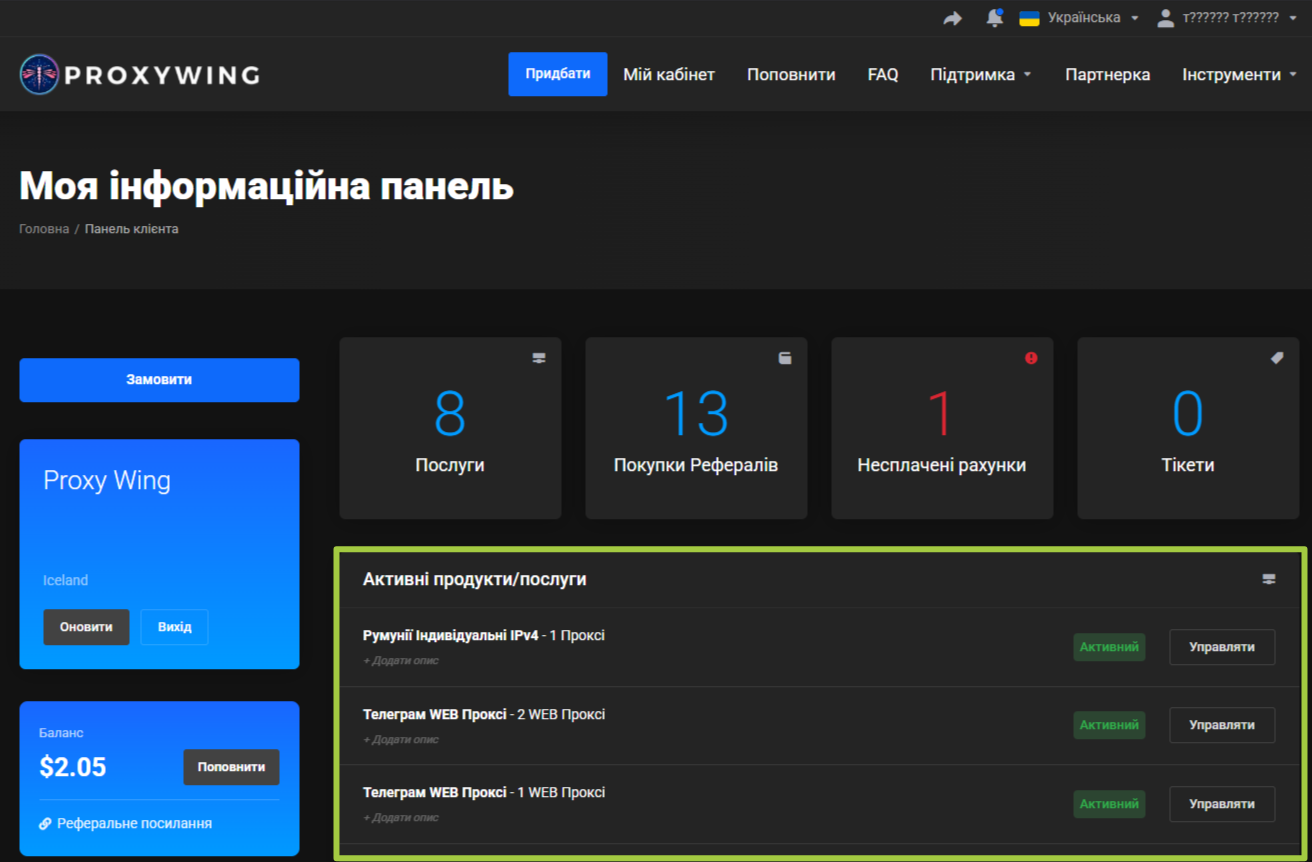
Task: Click the Оновити button
Action: pyautogui.click(x=86, y=627)
